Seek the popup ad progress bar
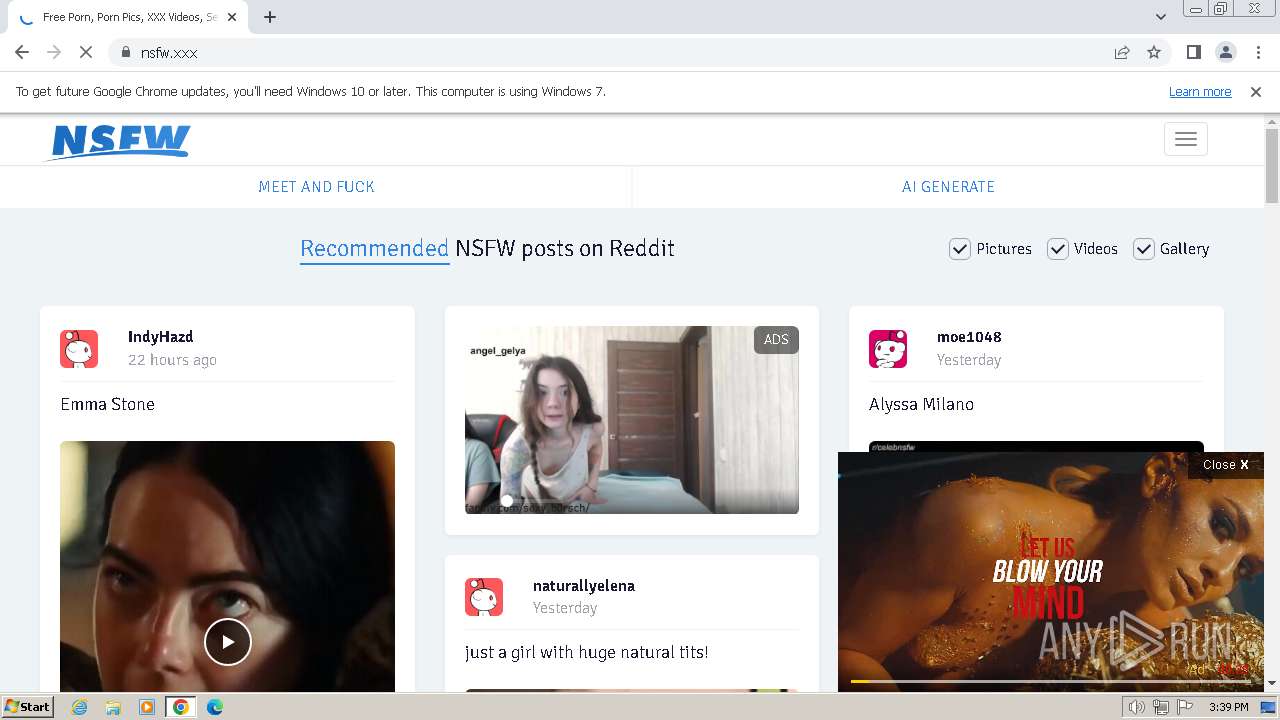This screenshot has height=720, width=1280. pos(1050,682)
